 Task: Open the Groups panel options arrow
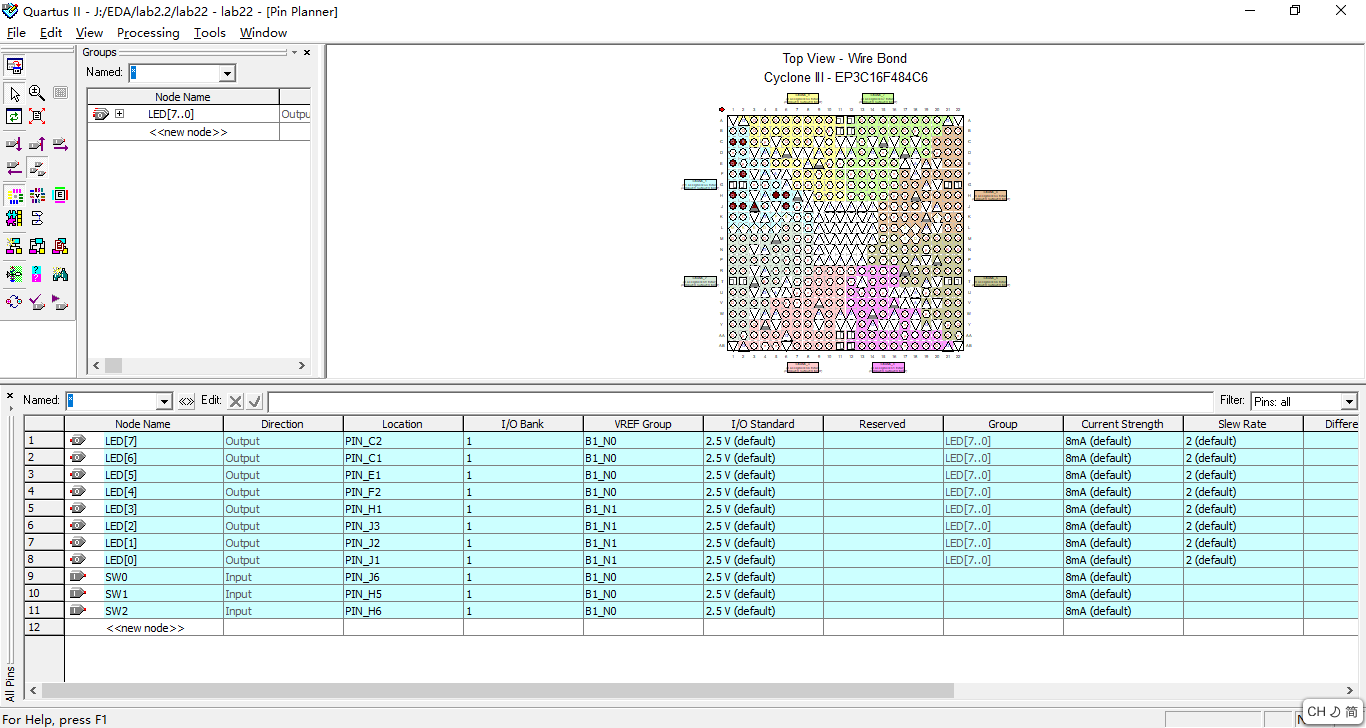tap(295, 52)
